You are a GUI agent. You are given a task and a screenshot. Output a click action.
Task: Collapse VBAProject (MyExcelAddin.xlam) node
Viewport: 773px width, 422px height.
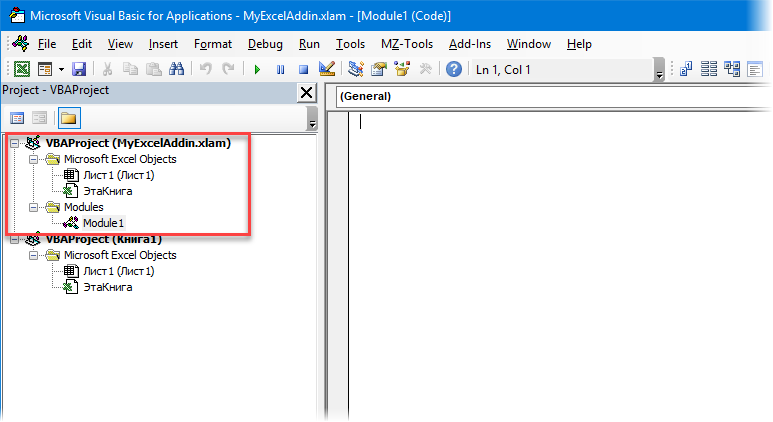point(15,143)
